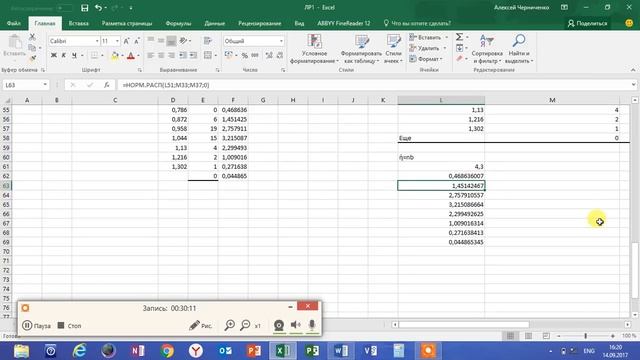Screen dimensions: 640x360
Task: Toggle microphone in recorder panel
Action: (312, 325)
